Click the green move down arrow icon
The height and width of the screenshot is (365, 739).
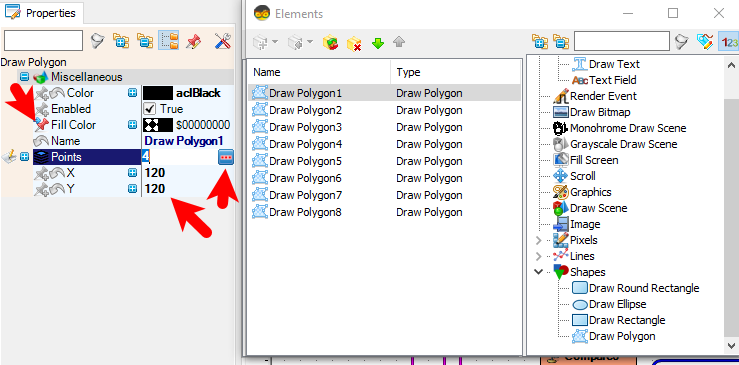pos(378,43)
